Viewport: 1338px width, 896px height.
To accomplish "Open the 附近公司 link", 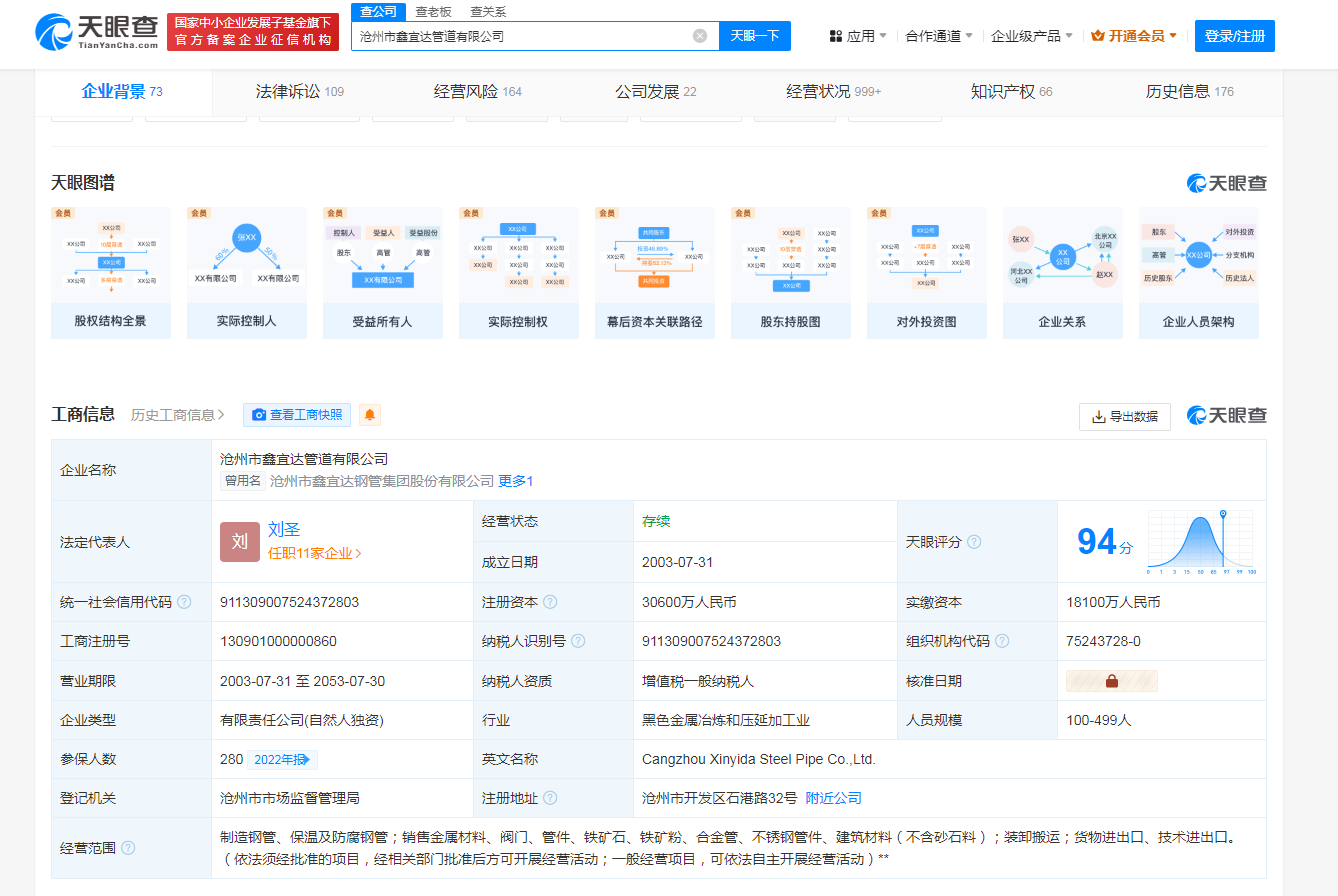I will click(834, 798).
